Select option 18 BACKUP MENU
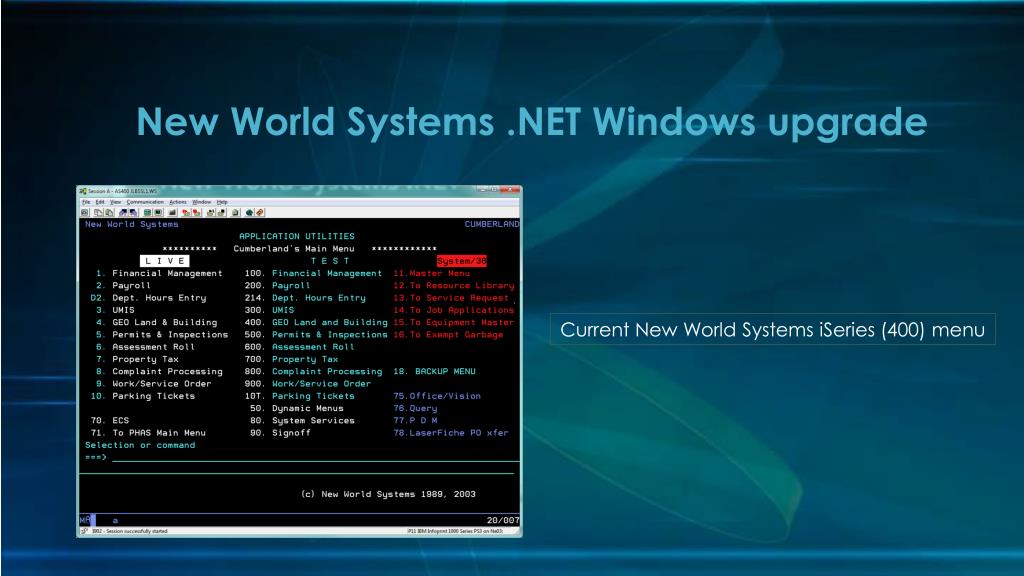 pos(434,372)
